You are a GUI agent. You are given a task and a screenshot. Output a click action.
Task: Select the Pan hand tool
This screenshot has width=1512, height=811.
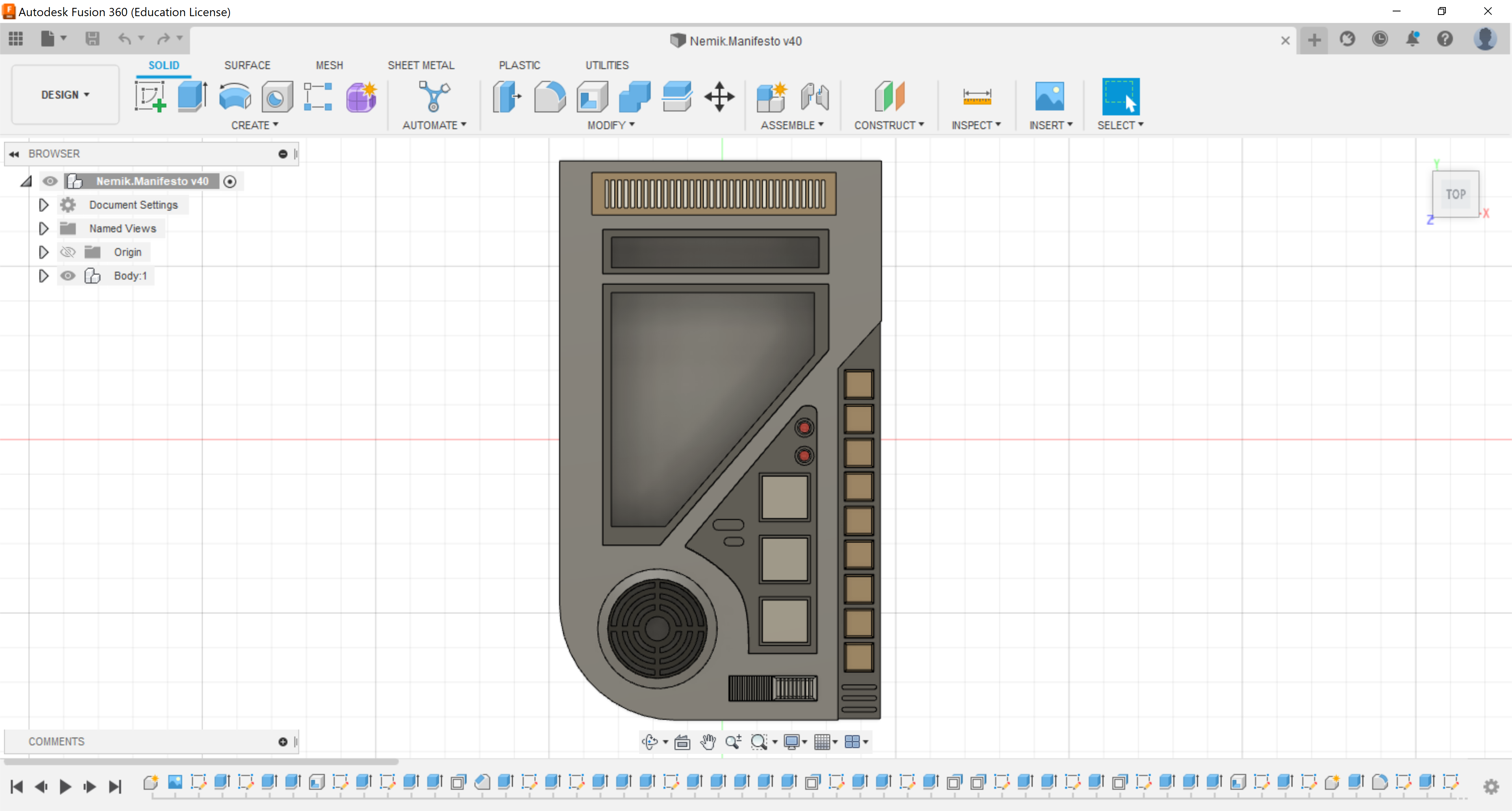[x=708, y=742]
